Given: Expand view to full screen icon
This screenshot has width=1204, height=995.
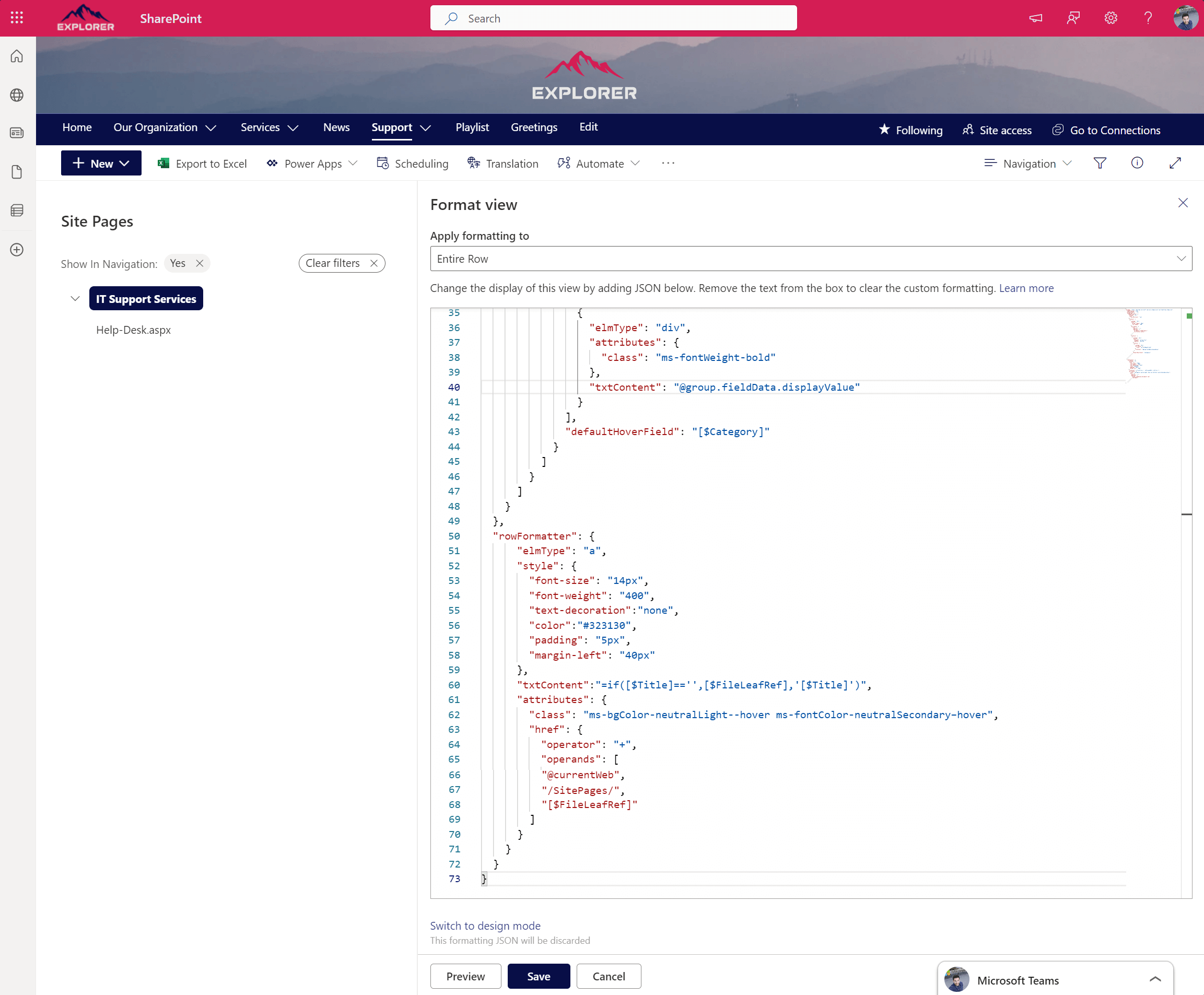Looking at the screenshot, I should pos(1175,163).
